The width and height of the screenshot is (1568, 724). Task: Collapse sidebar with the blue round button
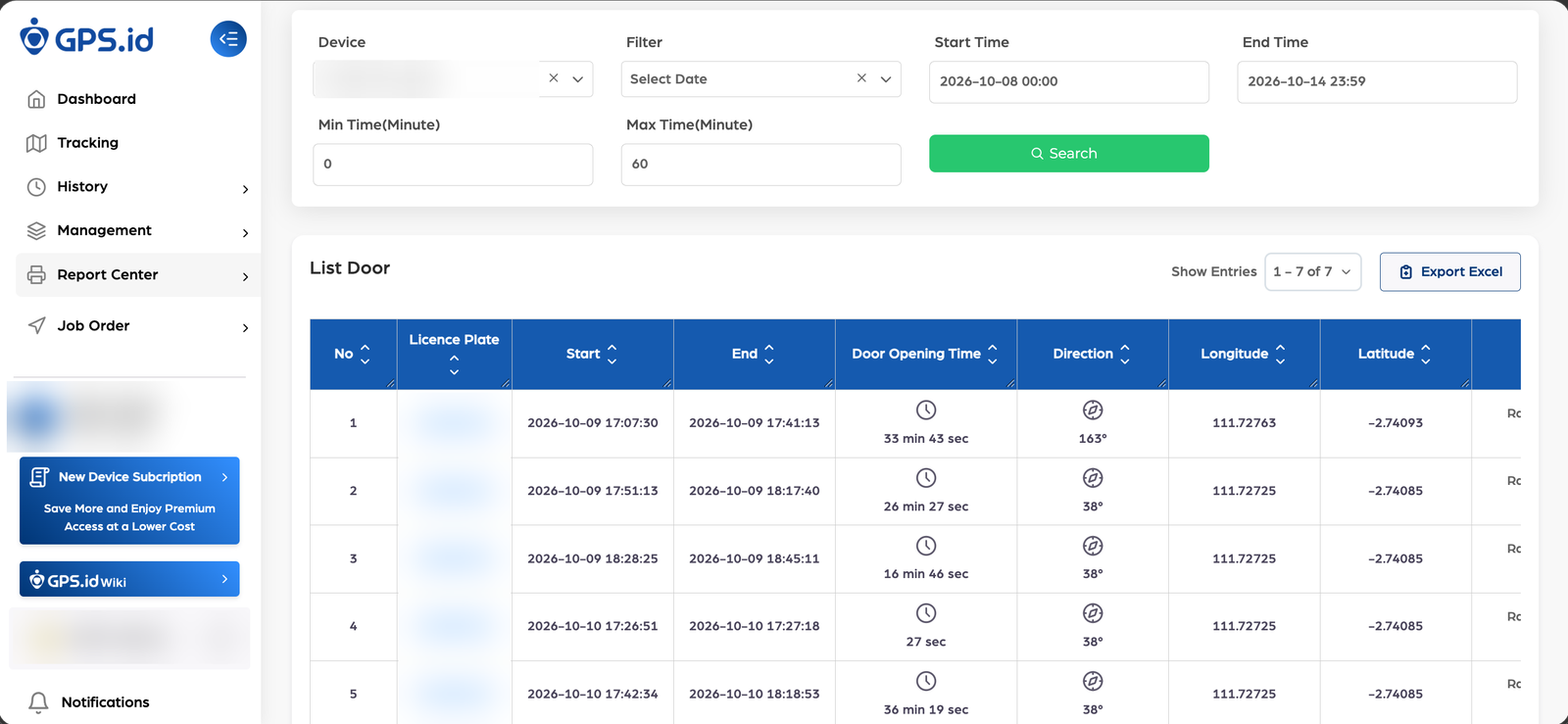coord(228,39)
